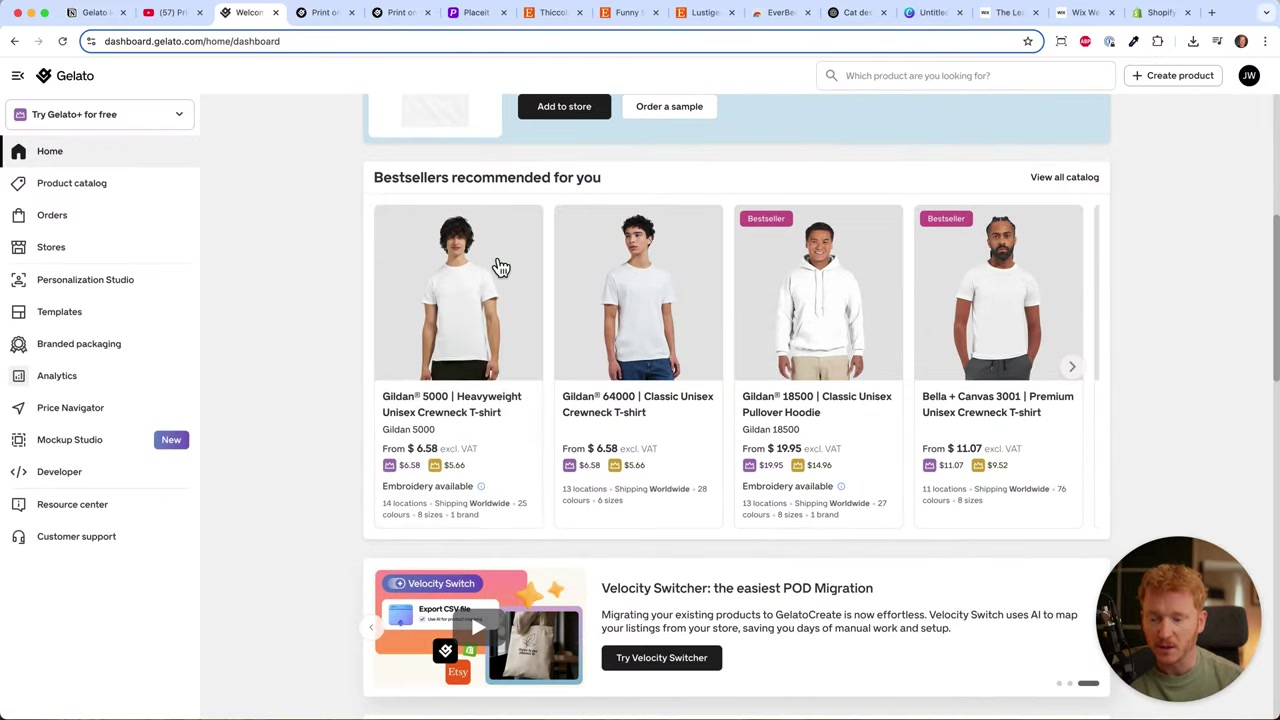Screen dimensions: 1280x720
Task: Click the Analytics chart icon
Action: [x=18, y=376]
